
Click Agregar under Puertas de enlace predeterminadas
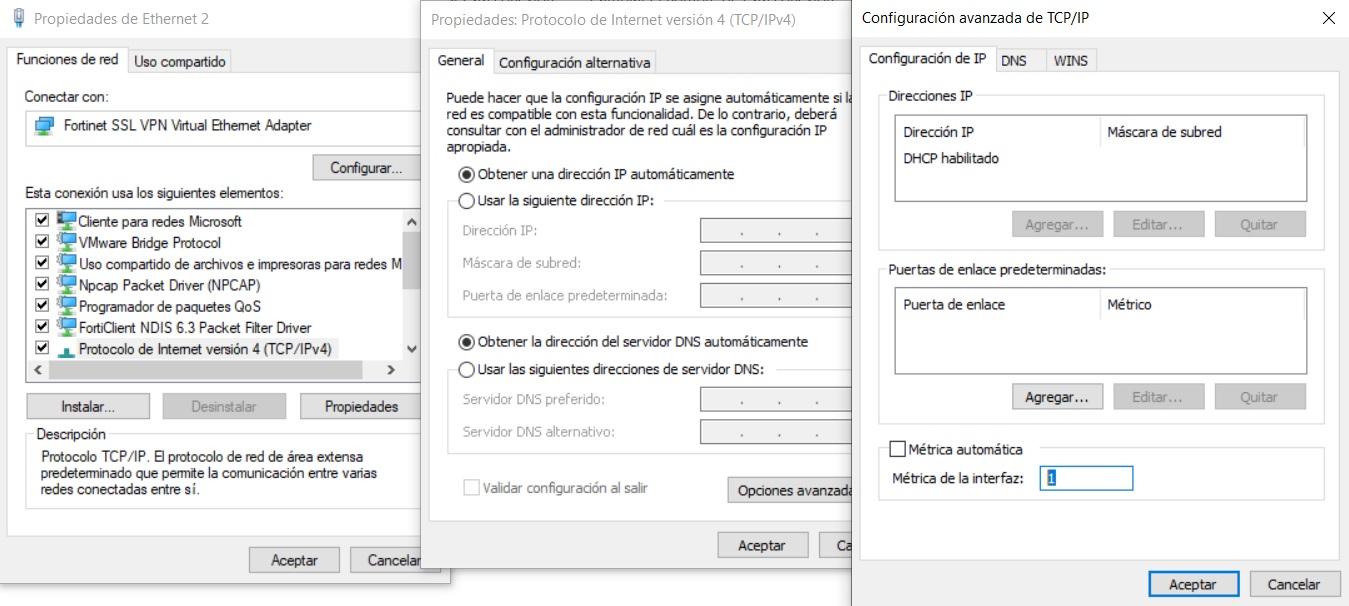tap(1056, 397)
